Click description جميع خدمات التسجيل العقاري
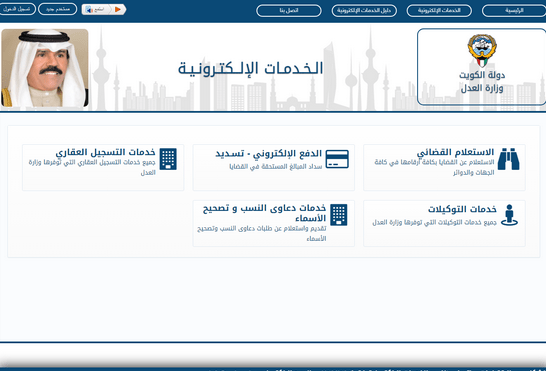The width and height of the screenshot is (546, 371). point(92,167)
